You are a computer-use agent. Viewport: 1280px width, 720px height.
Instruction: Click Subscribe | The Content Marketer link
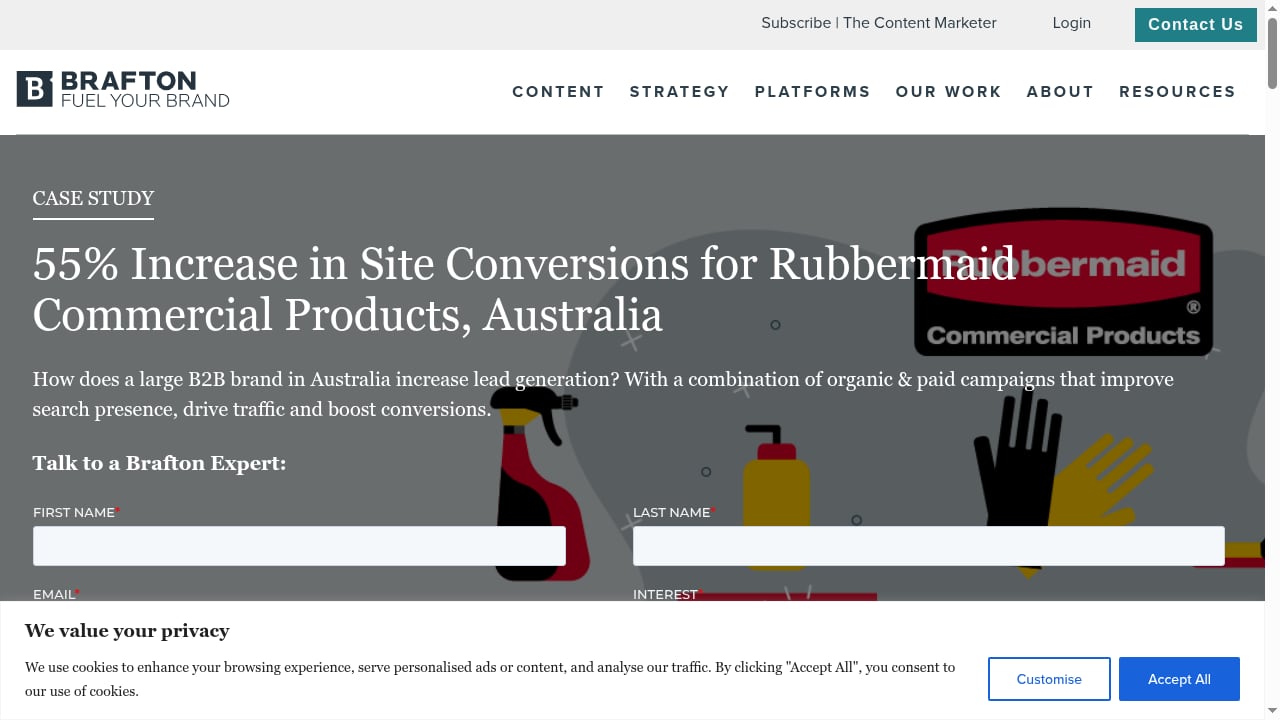pyautogui.click(x=879, y=23)
